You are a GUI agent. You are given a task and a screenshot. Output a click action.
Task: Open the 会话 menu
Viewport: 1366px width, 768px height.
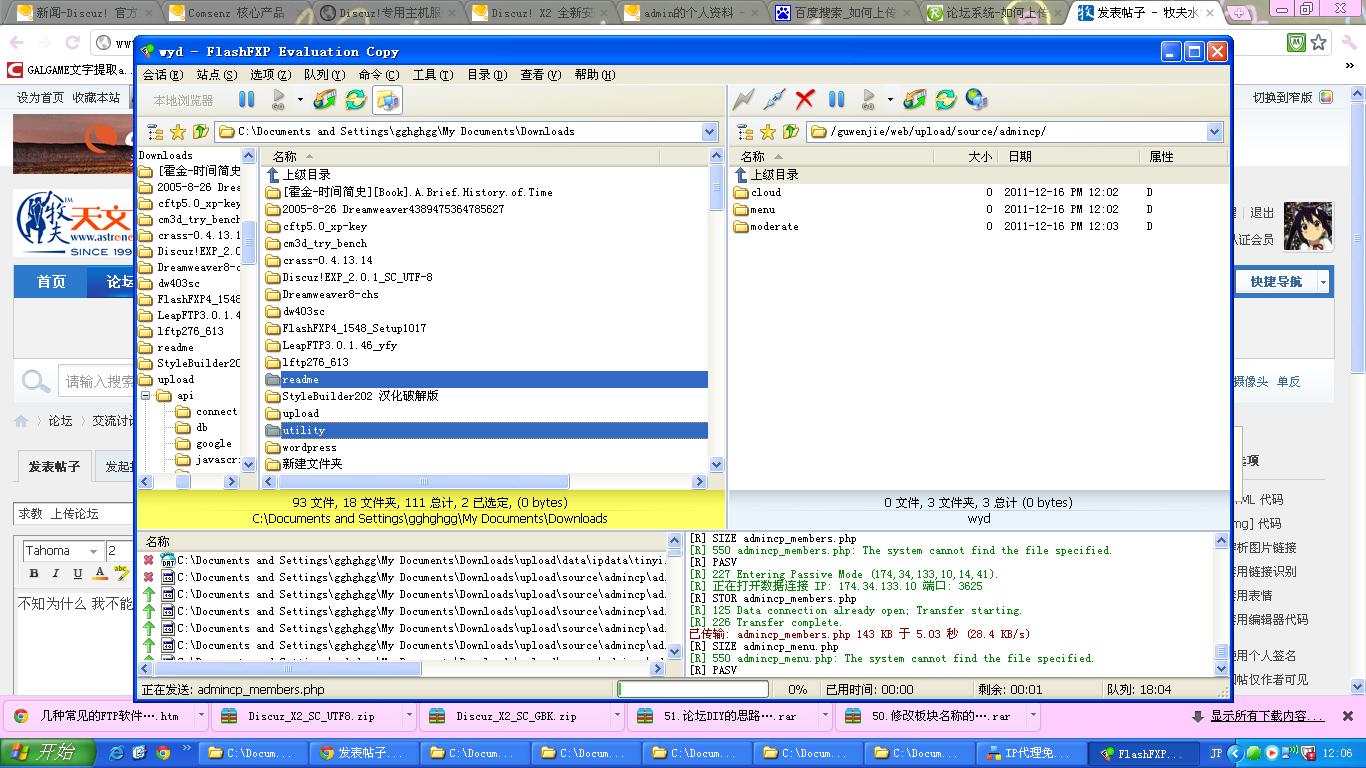[163, 75]
